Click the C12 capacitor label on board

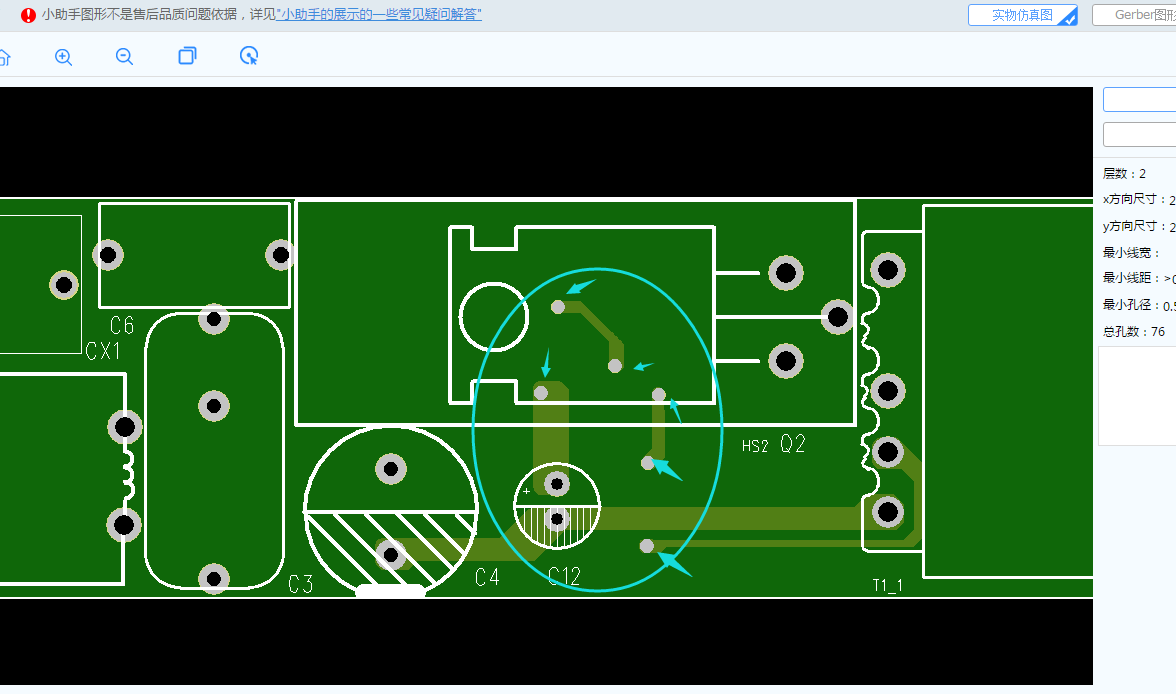[x=564, y=577]
